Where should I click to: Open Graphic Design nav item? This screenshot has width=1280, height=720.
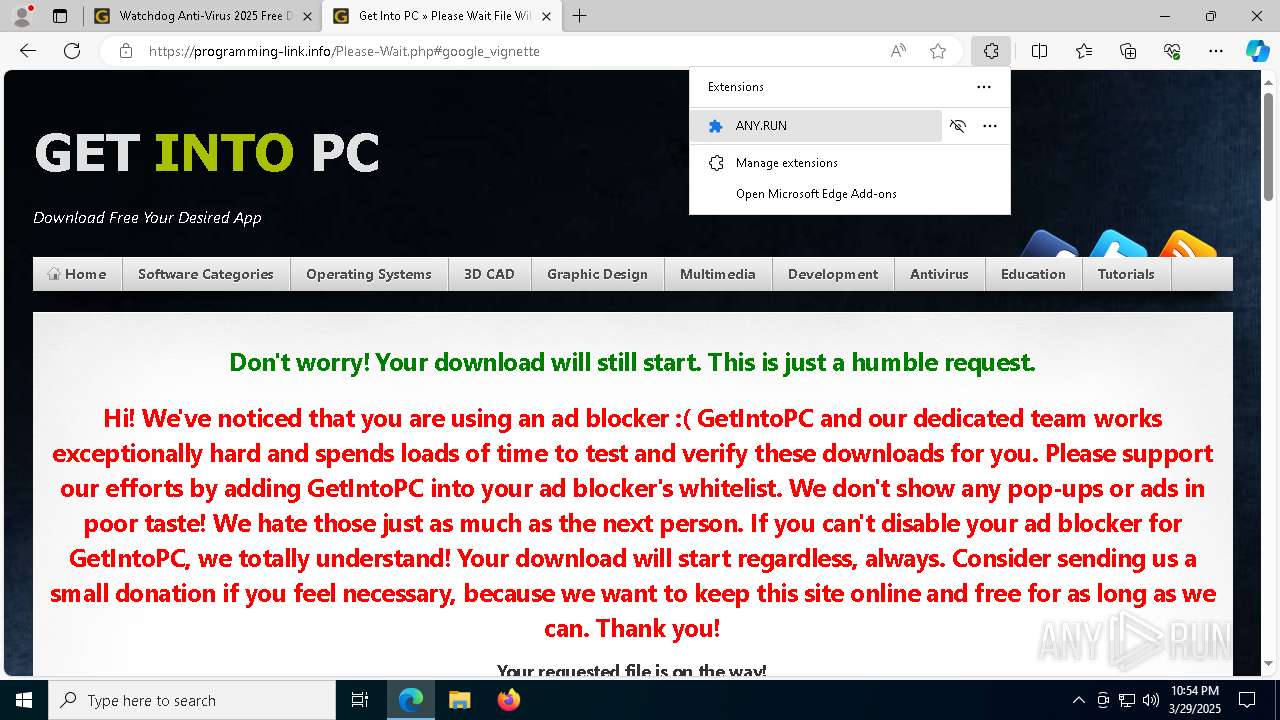tap(597, 274)
